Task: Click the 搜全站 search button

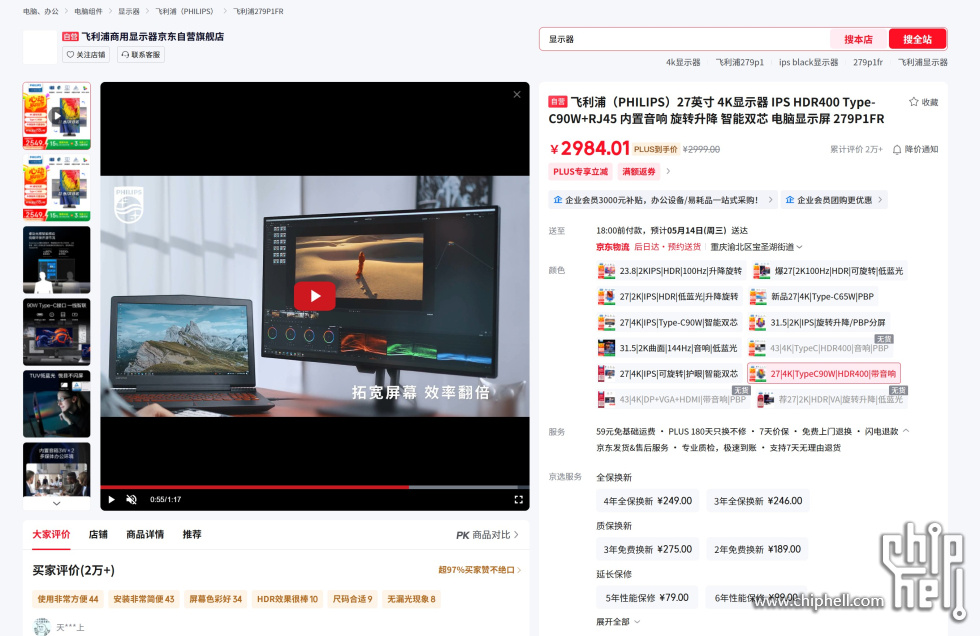Action: 917,39
